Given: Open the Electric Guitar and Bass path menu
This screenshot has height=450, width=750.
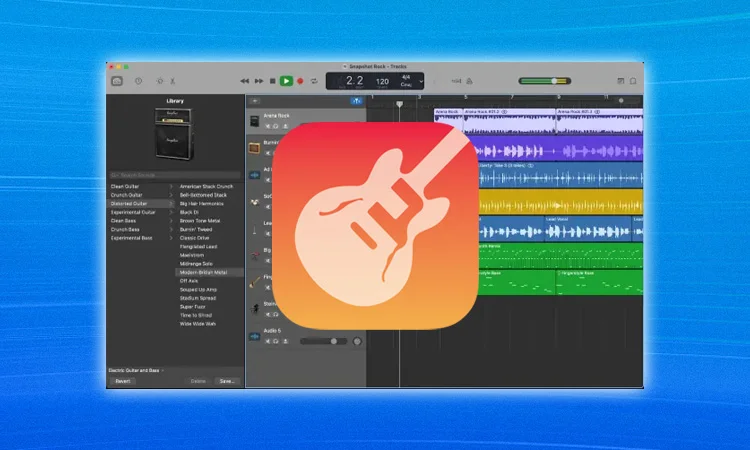Looking at the screenshot, I should point(136,370).
